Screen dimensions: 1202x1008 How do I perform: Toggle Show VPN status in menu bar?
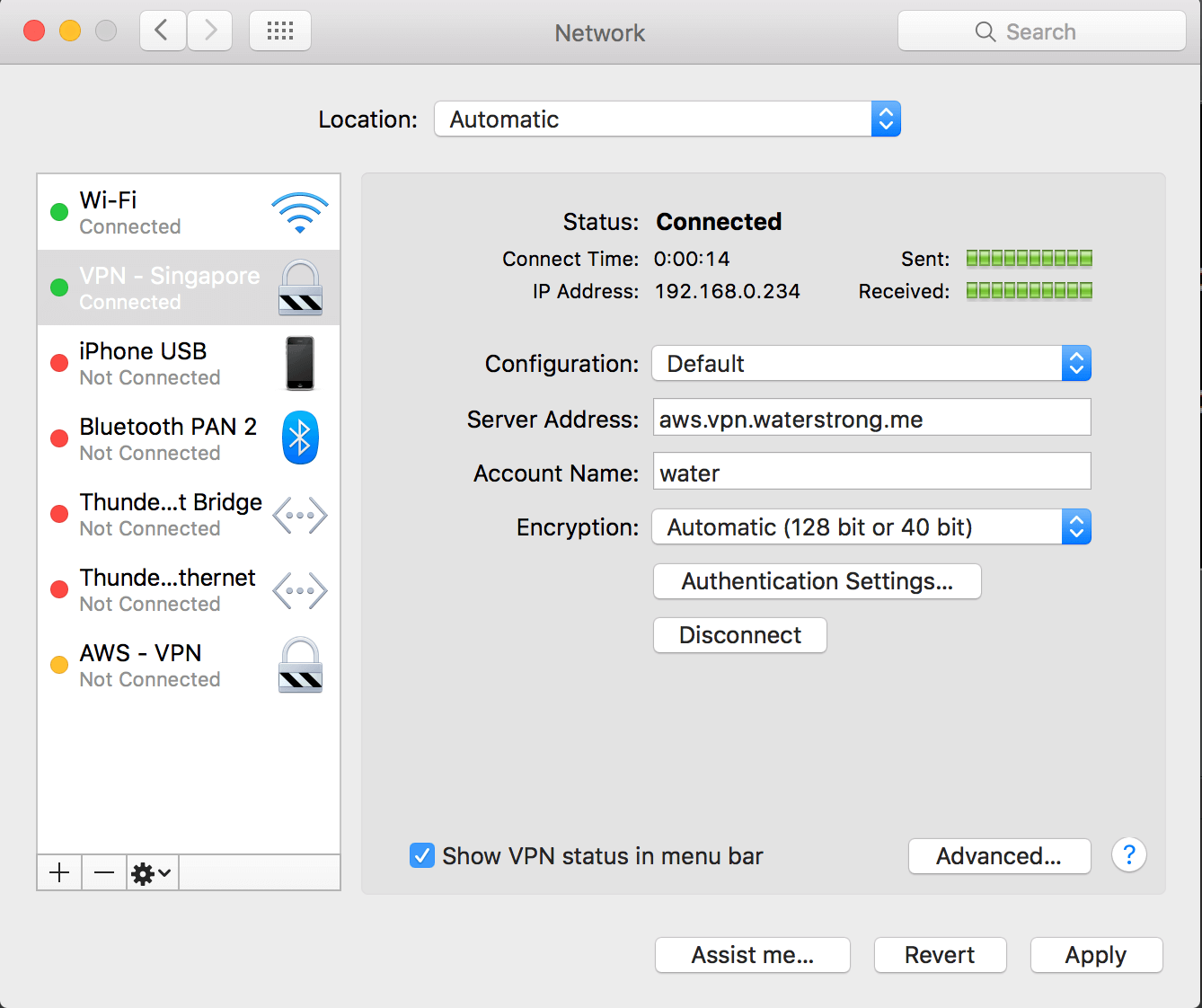click(422, 855)
